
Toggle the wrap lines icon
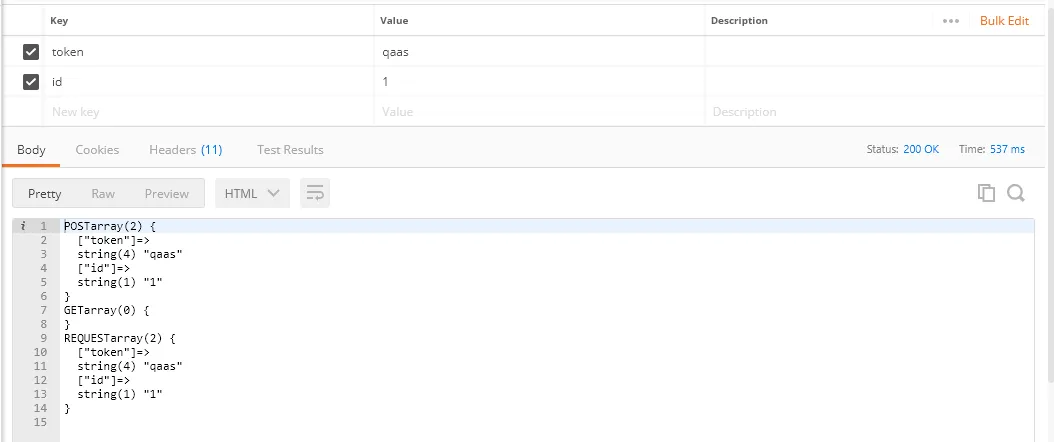pyautogui.click(x=316, y=193)
